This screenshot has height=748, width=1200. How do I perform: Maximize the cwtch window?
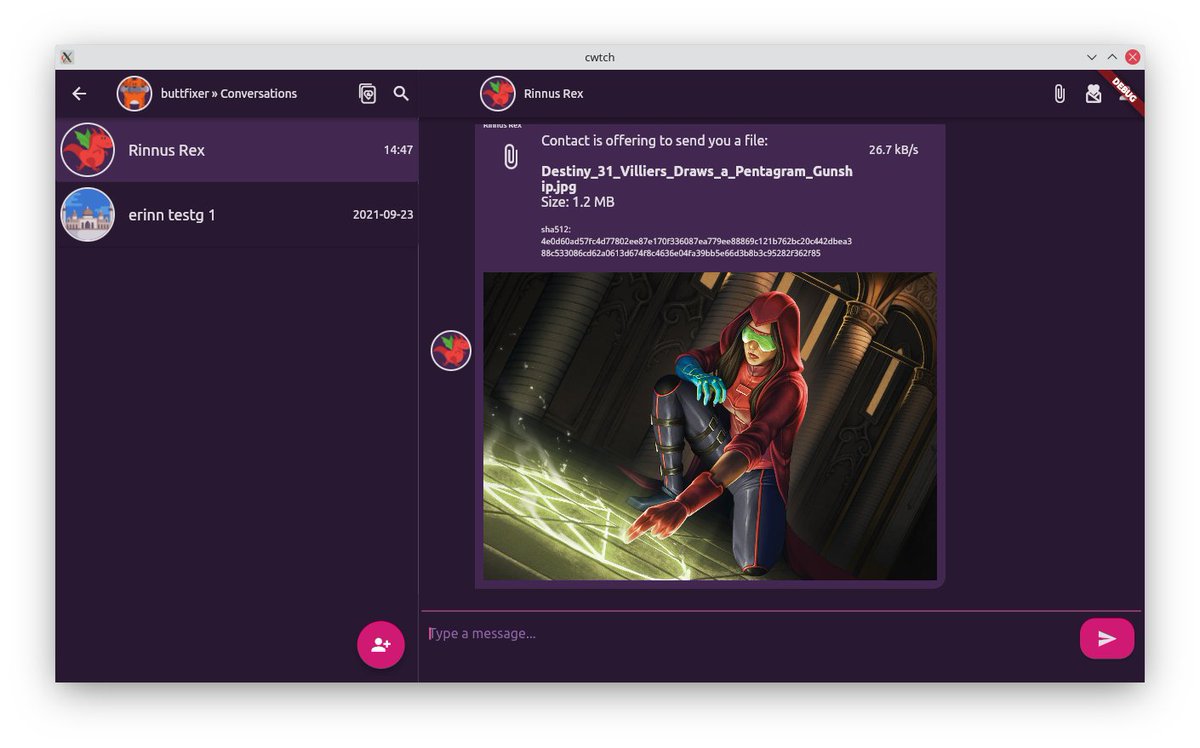(x=1112, y=57)
